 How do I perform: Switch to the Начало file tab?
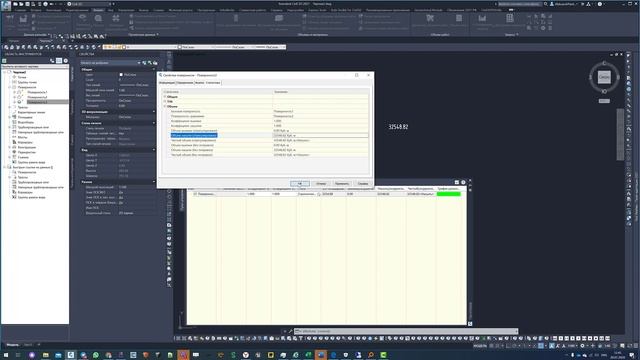pos(14,41)
